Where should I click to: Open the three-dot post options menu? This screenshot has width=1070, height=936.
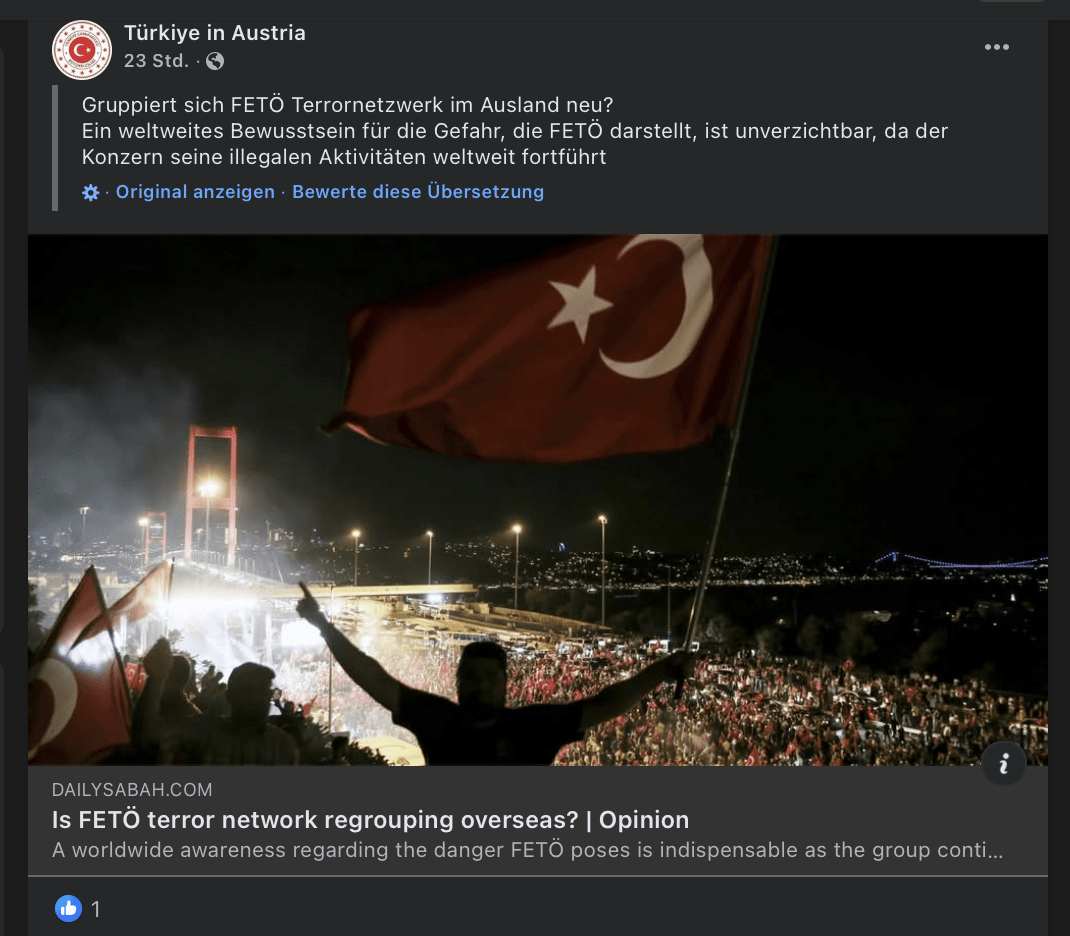click(996, 47)
